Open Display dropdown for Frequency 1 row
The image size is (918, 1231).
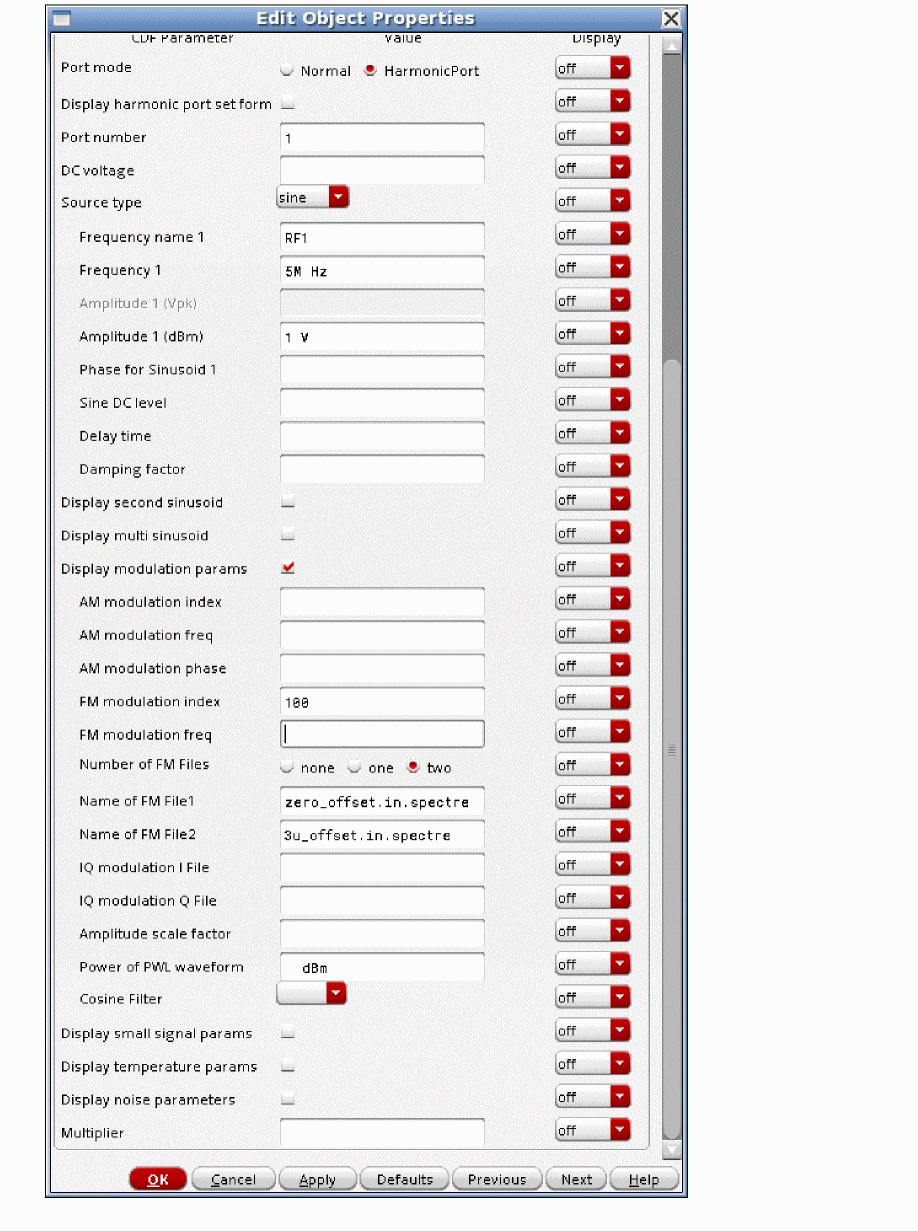pos(593,267)
